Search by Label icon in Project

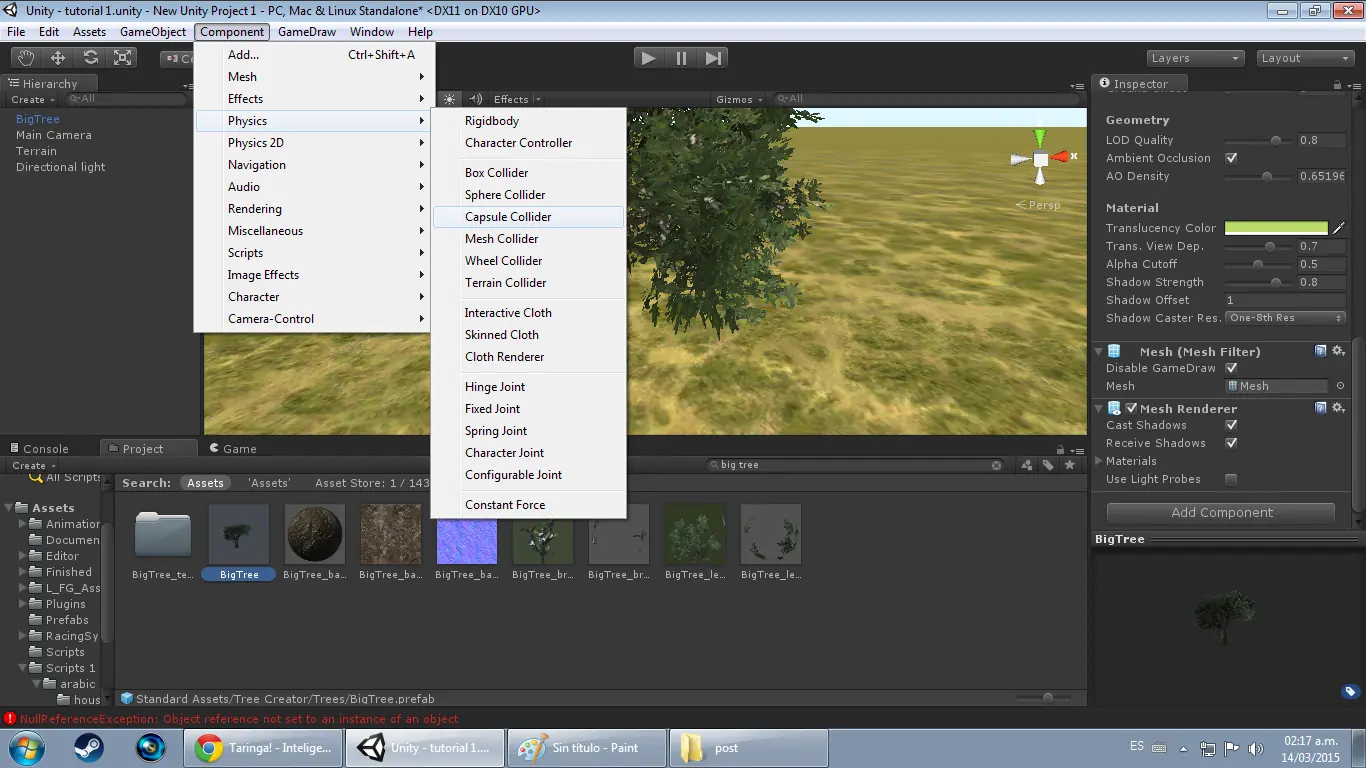click(1048, 465)
